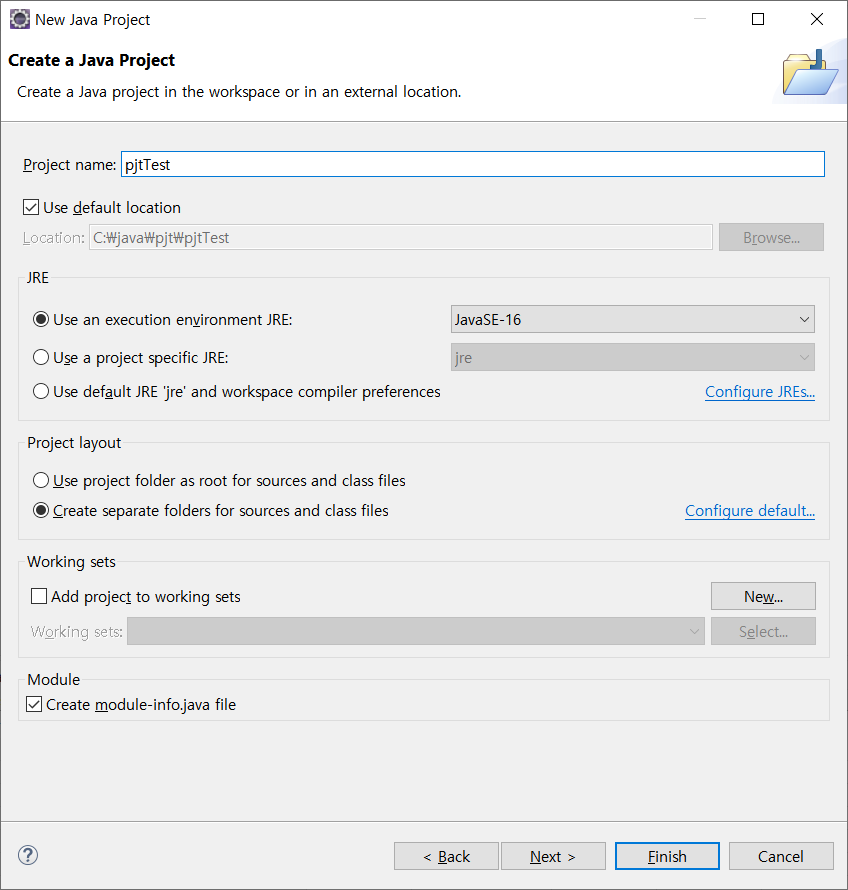Viewport: 848px width, 890px height.
Task: Click the 'JRE' group label
Action: (x=38, y=278)
